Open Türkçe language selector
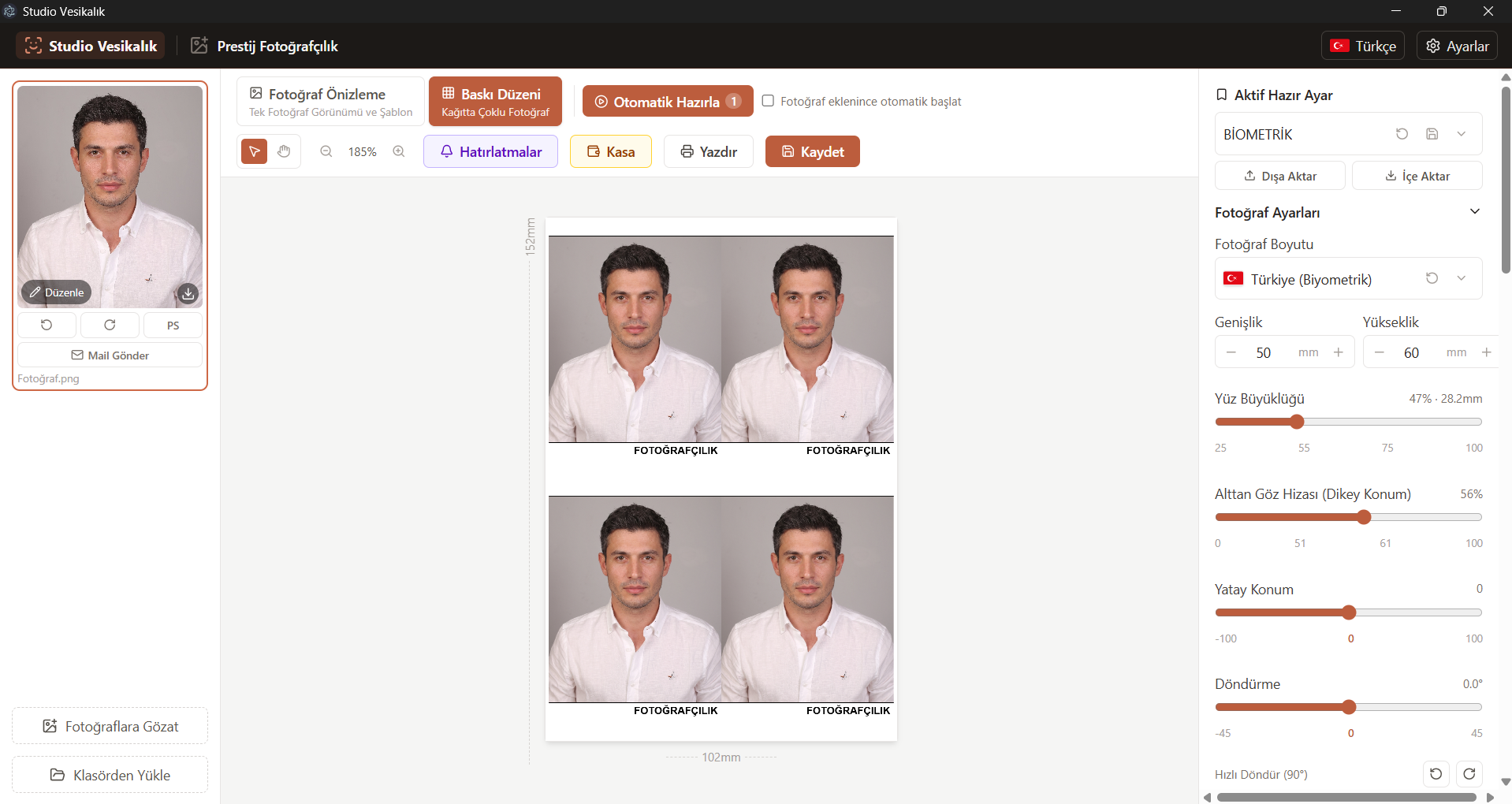 (x=1363, y=46)
